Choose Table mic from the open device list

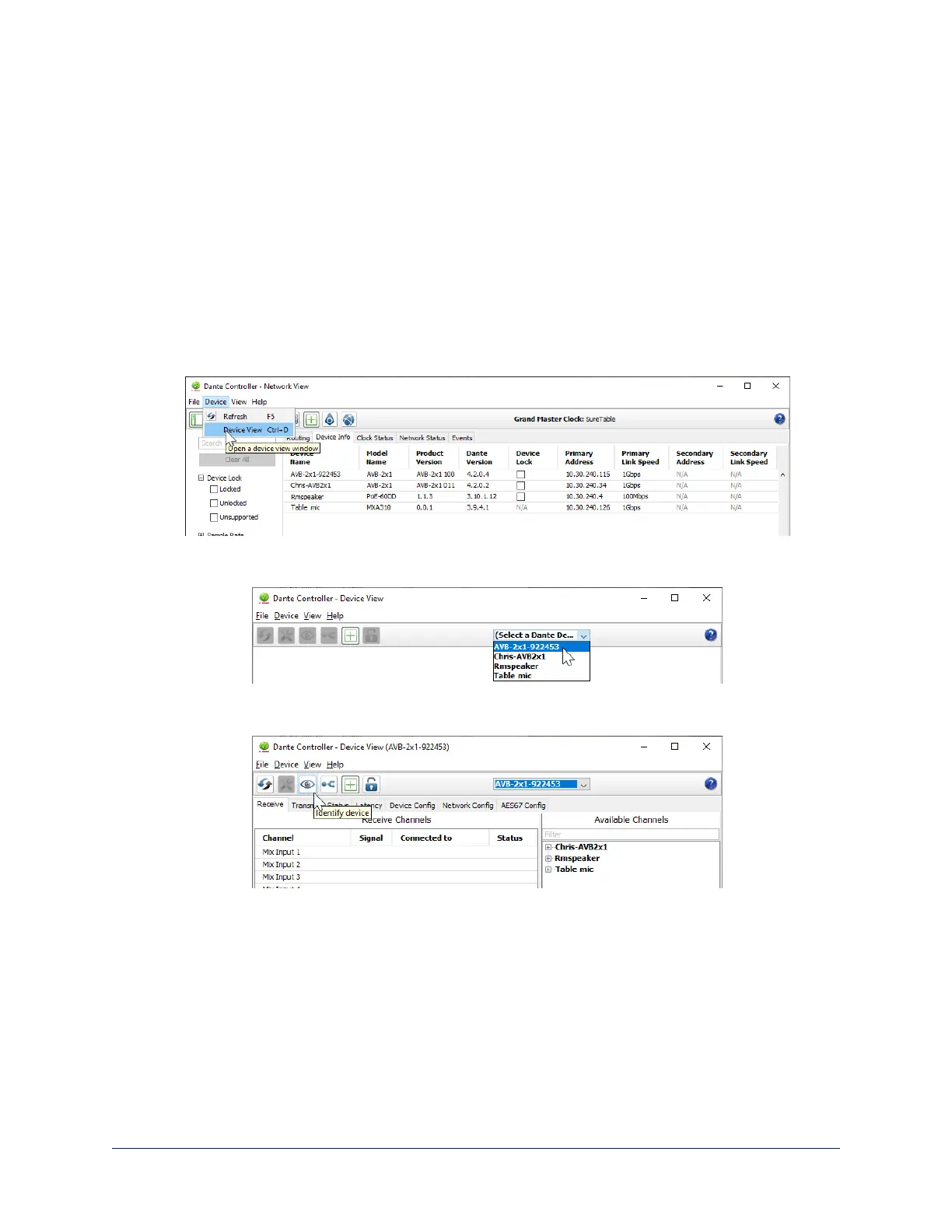(541, 676)
